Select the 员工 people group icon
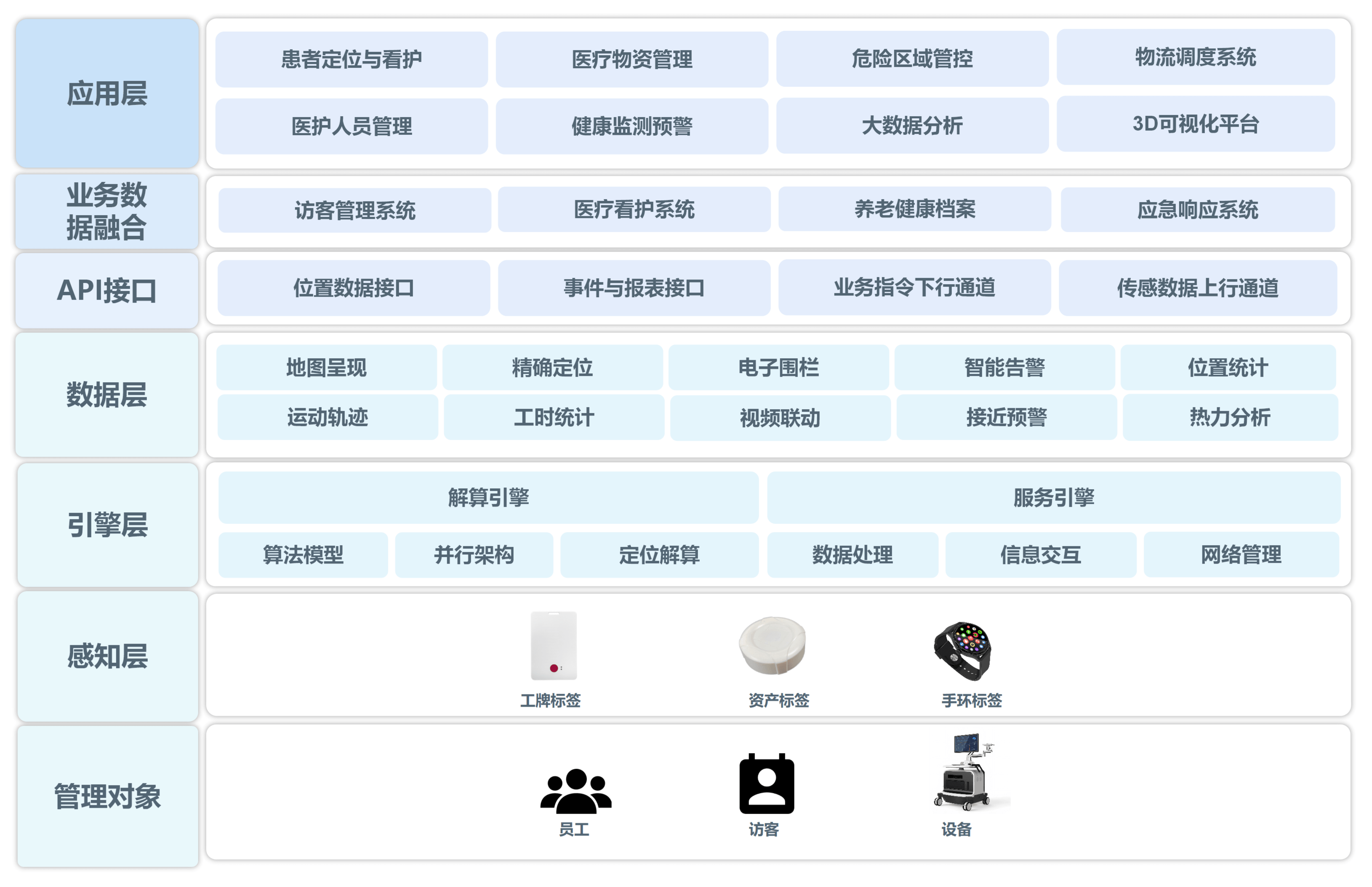The image size is (1372, 887). pos(575,791)
